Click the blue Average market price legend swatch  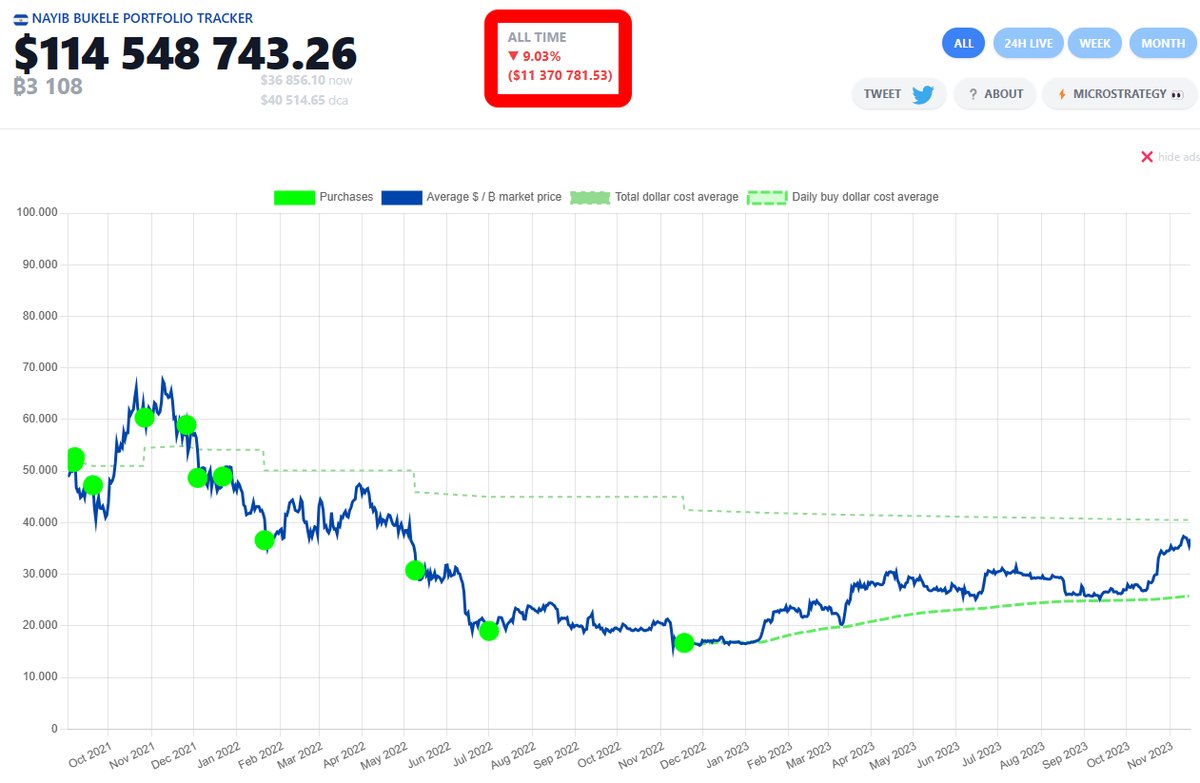400,197
